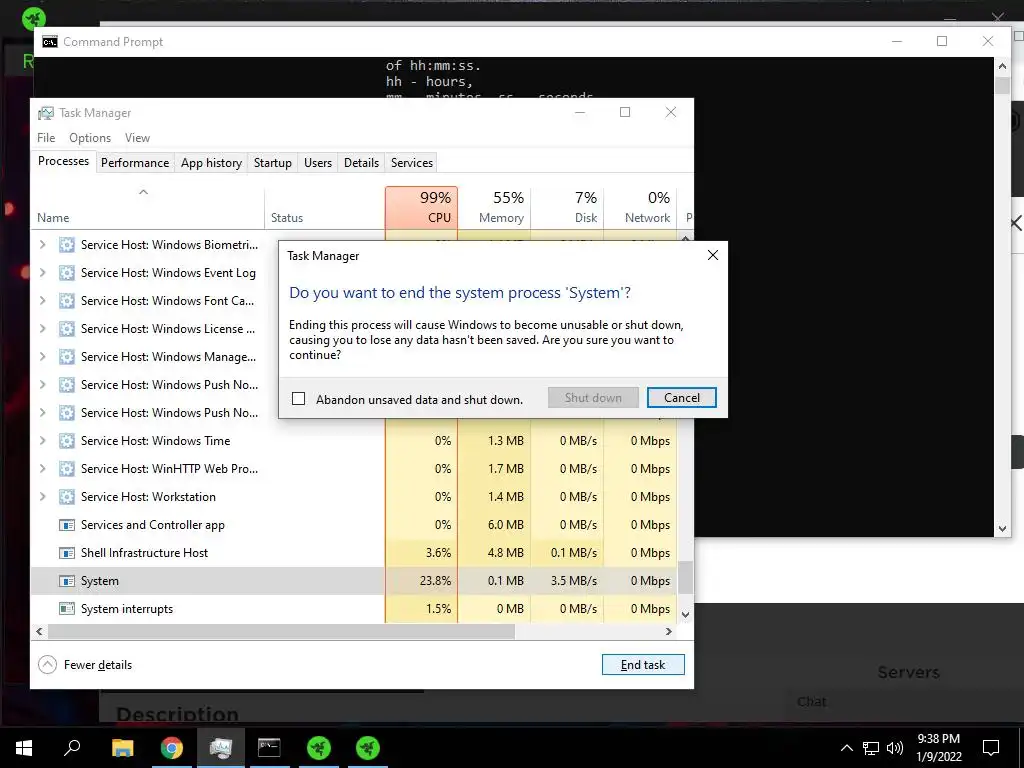
Task: Sort by the Memory column header
Action: 494,208
